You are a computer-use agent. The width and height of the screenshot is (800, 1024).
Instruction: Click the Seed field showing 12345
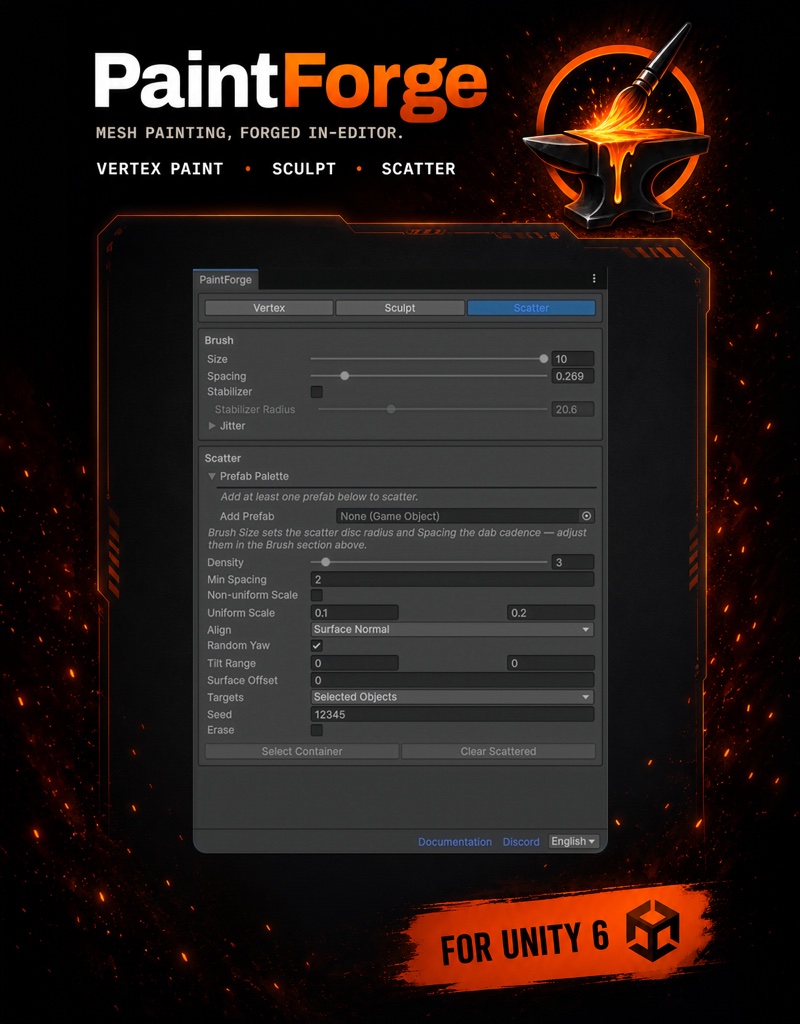(452, 714)
